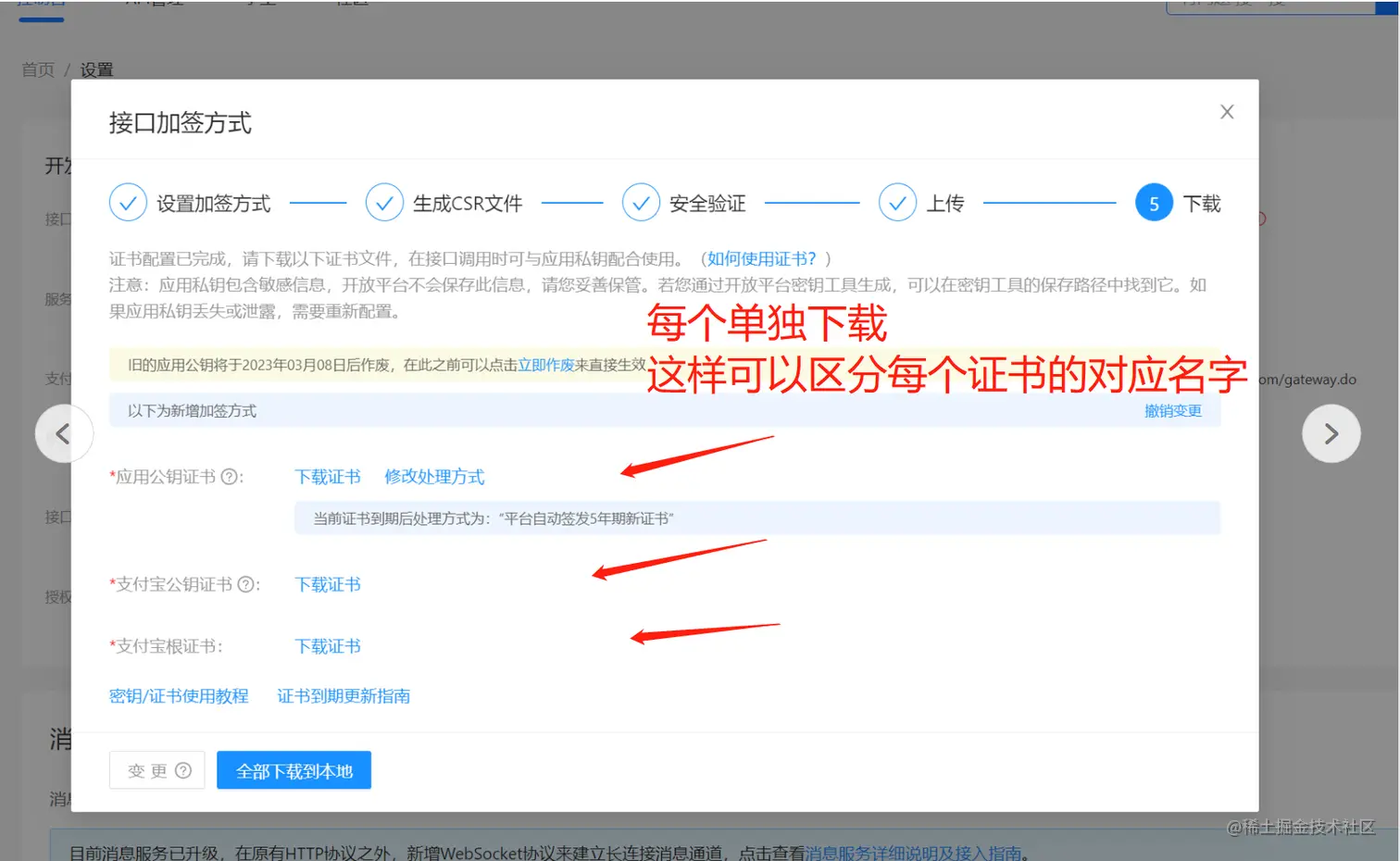Click 修改处理方式 link
The height and width of the screenshot is (861, 1400).
pyautogui.click(x=434, y=477)
